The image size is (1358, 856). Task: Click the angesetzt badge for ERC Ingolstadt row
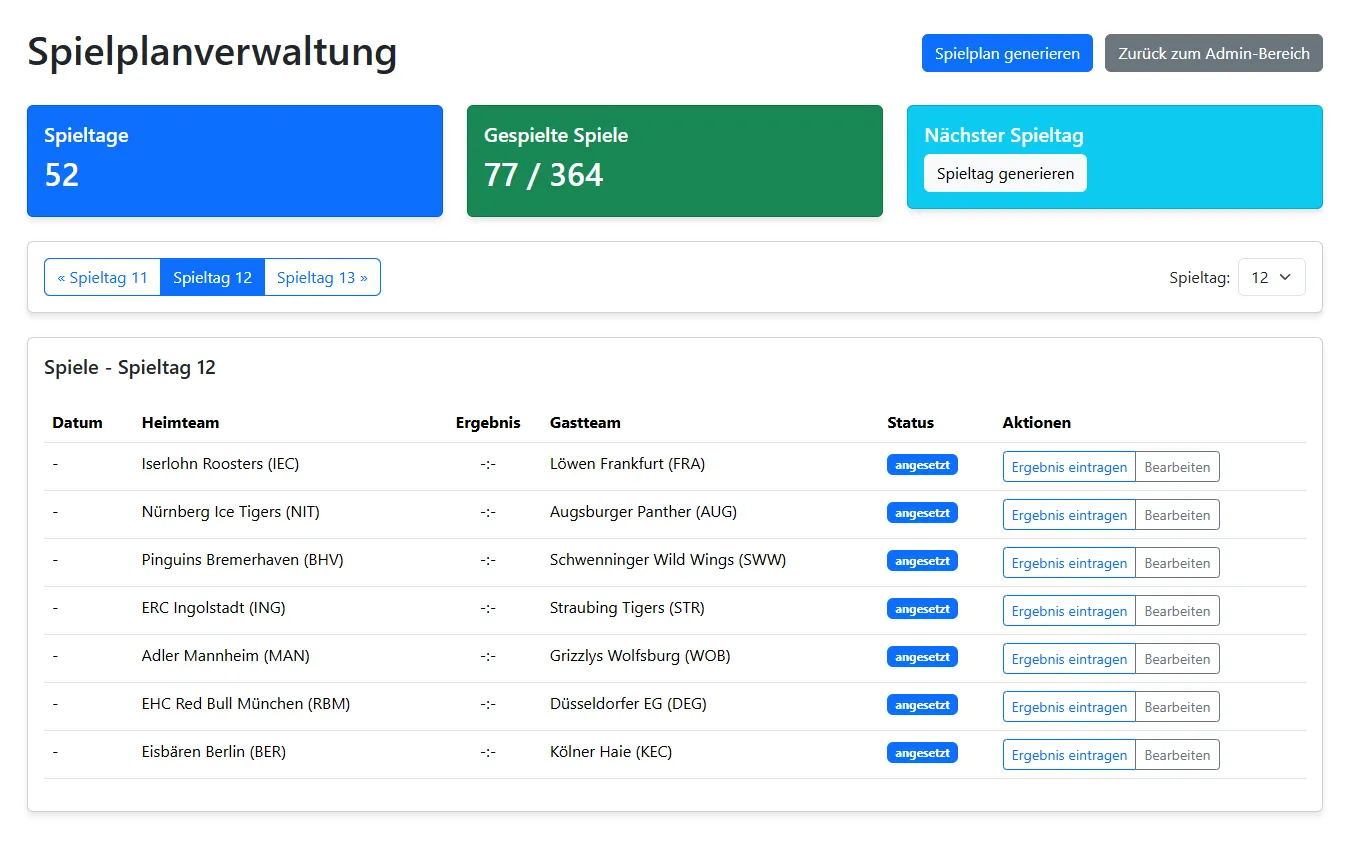[x=922, y=609]
